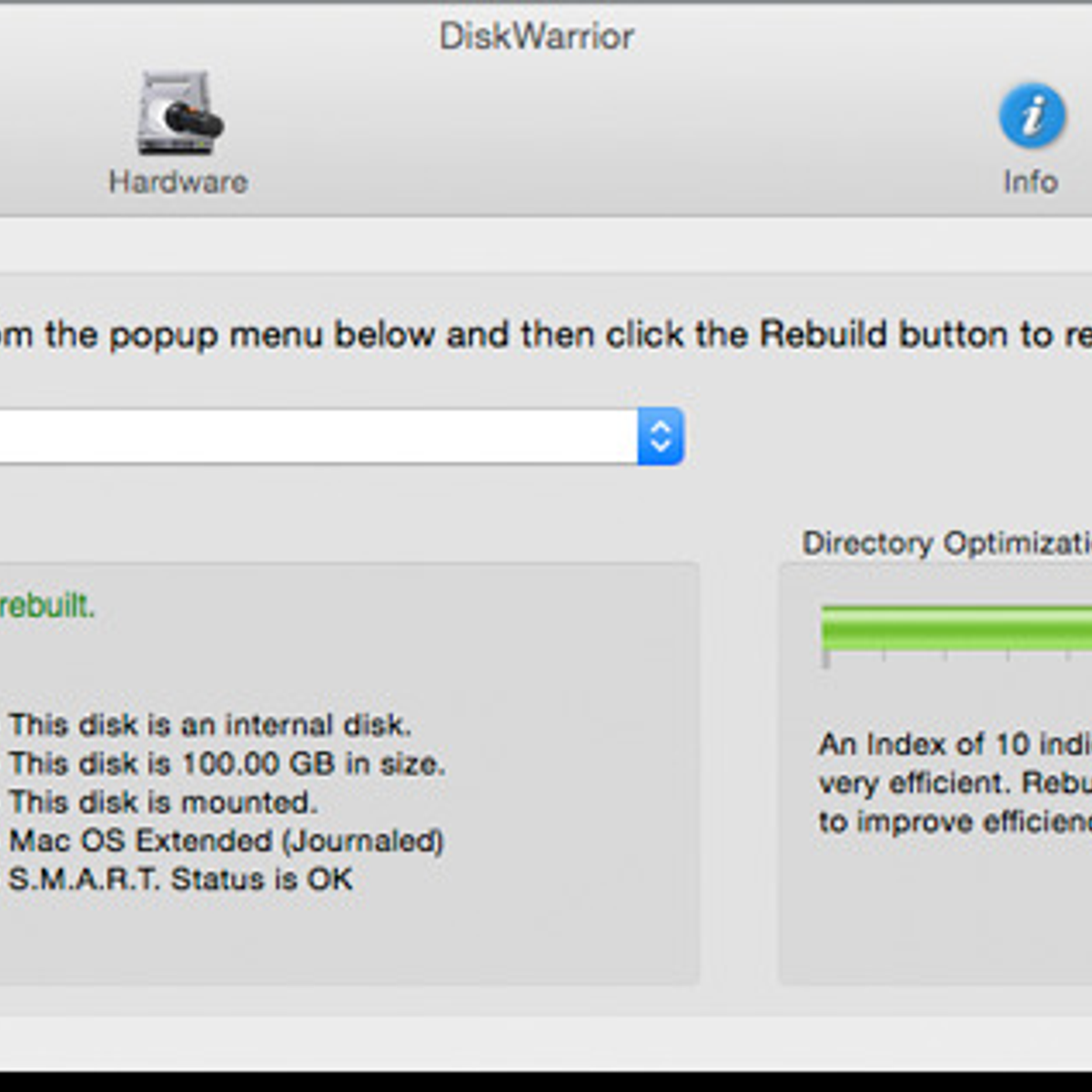Click the green Directory Optimization bar
This screenshot has height=1092, width=1092.
click(955, 626)
